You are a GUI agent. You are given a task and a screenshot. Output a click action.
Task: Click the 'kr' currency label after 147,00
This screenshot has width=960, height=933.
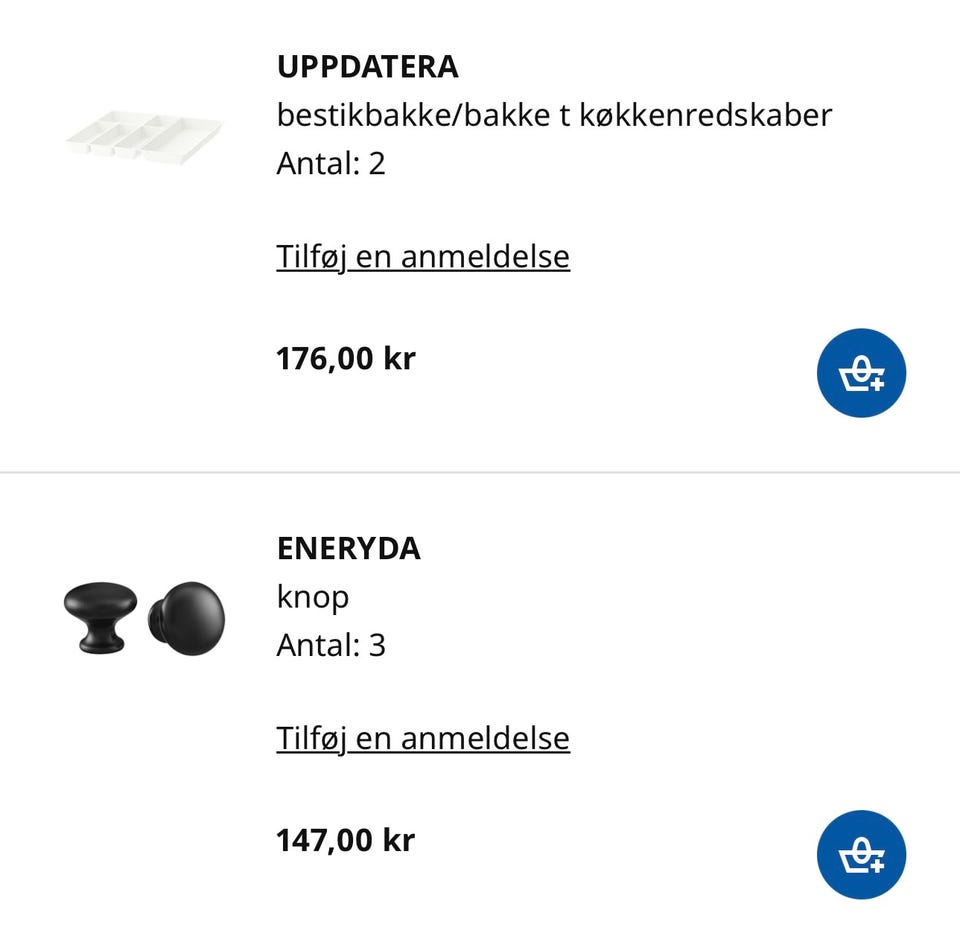[x=399, y=841]
